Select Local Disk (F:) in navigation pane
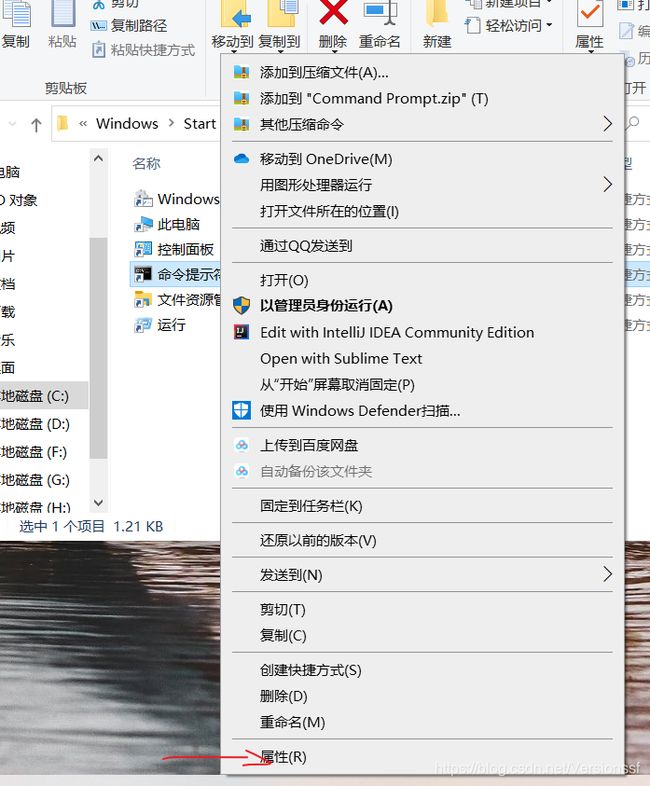Screen dimensions: 650x786 click(44, 452)
